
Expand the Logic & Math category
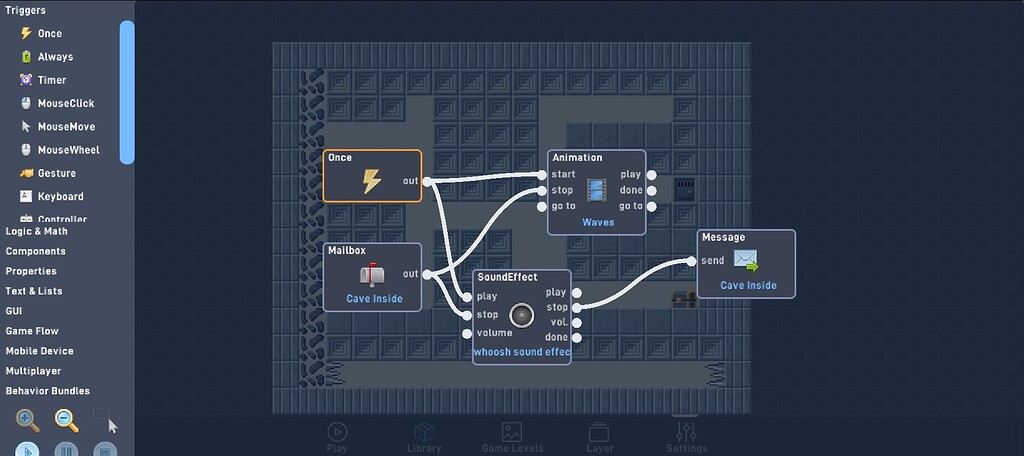point(37,231)
